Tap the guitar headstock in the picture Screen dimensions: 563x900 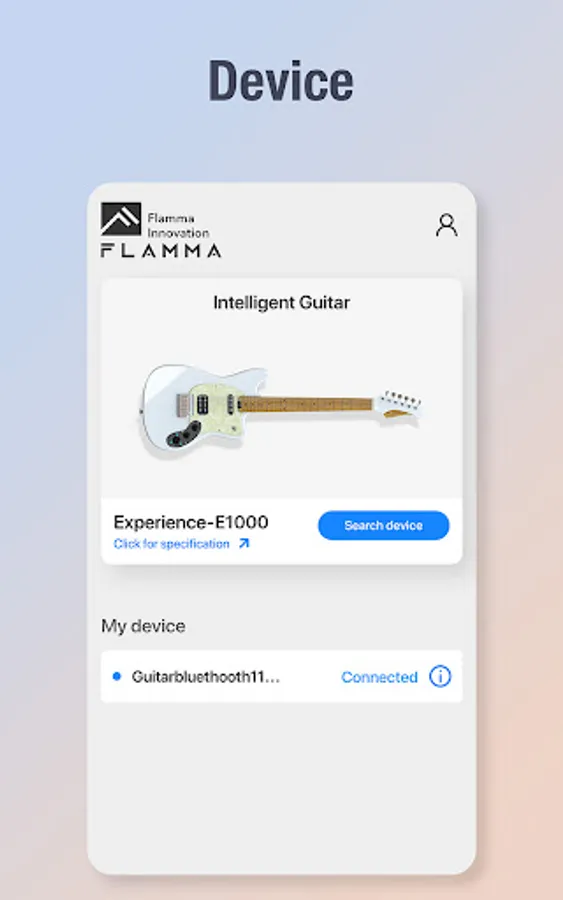point(400,404)
